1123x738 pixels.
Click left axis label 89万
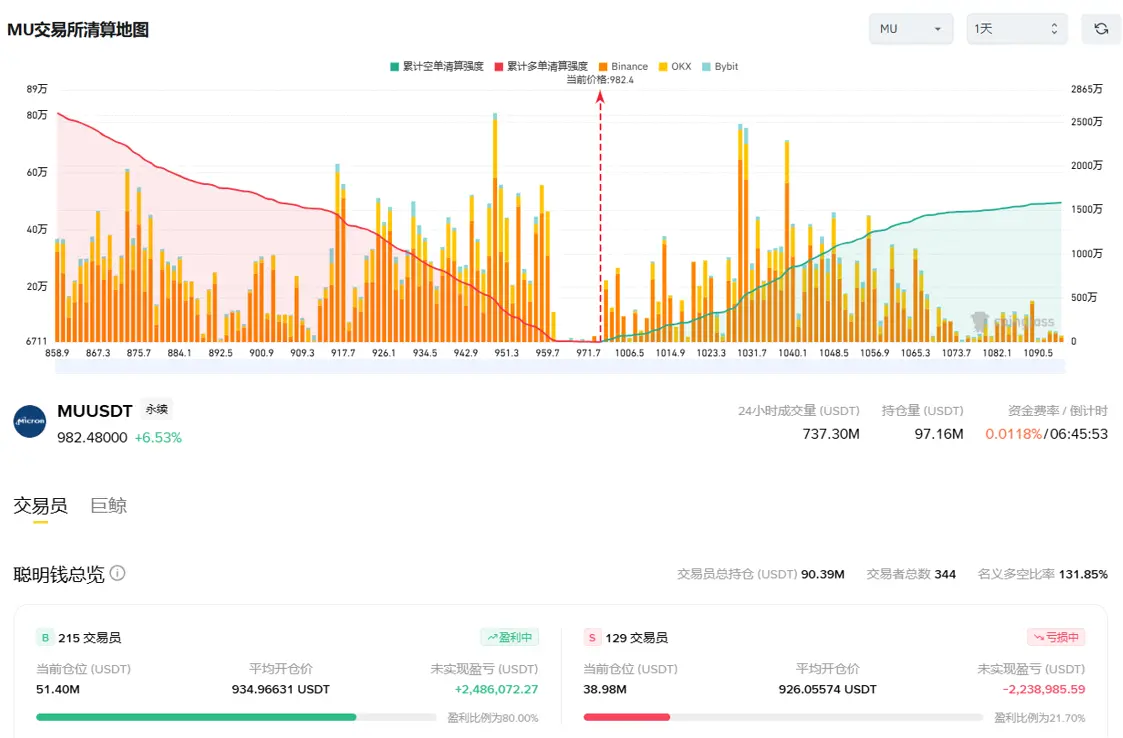pyautogui.click(x=37, y=89)
